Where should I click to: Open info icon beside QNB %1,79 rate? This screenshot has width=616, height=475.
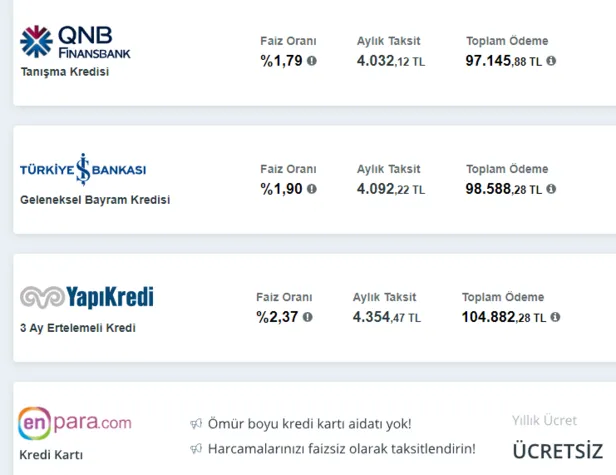point(311,60)
